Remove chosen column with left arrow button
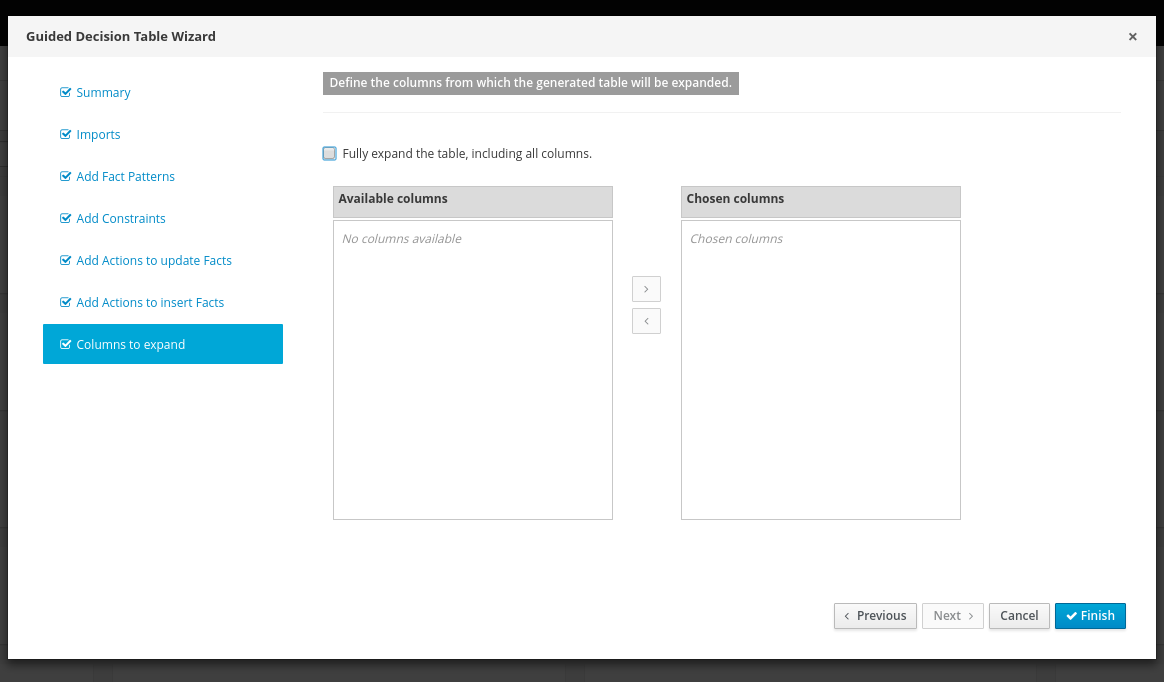Screen dimensions: 1164x682 (x=646, y=321)
